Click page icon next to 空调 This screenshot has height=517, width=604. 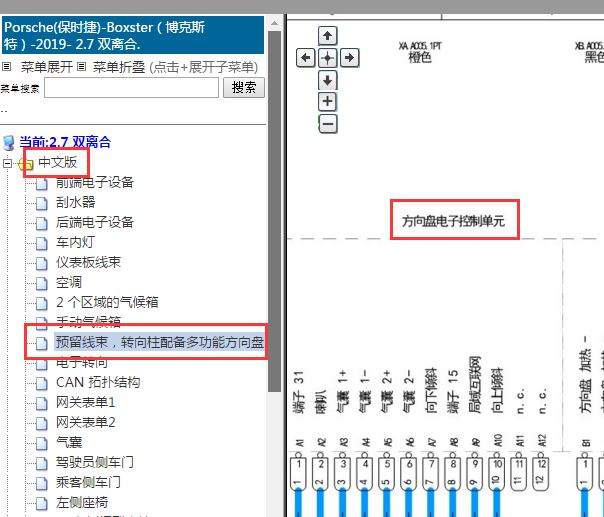point(42,283)
